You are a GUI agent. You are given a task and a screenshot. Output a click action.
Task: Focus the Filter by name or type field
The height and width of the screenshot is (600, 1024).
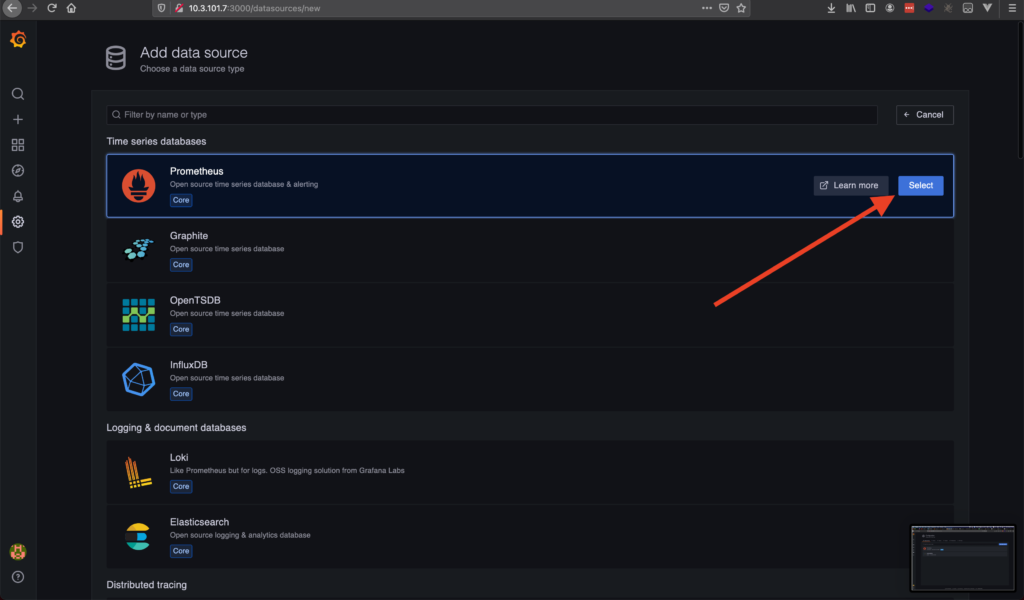coord(492,115)
